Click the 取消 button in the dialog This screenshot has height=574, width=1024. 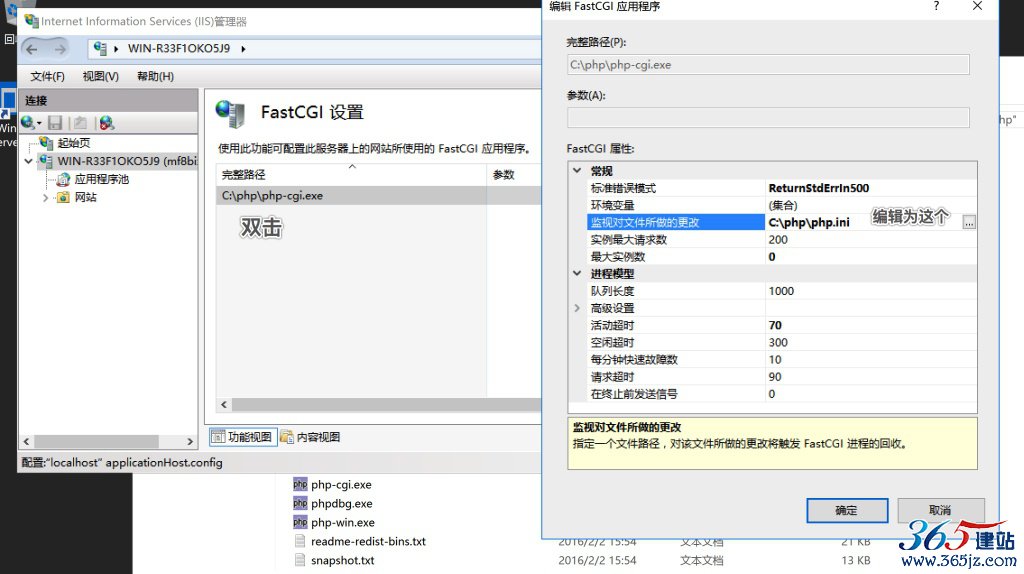pyautogui.click(x=940, y=510)
